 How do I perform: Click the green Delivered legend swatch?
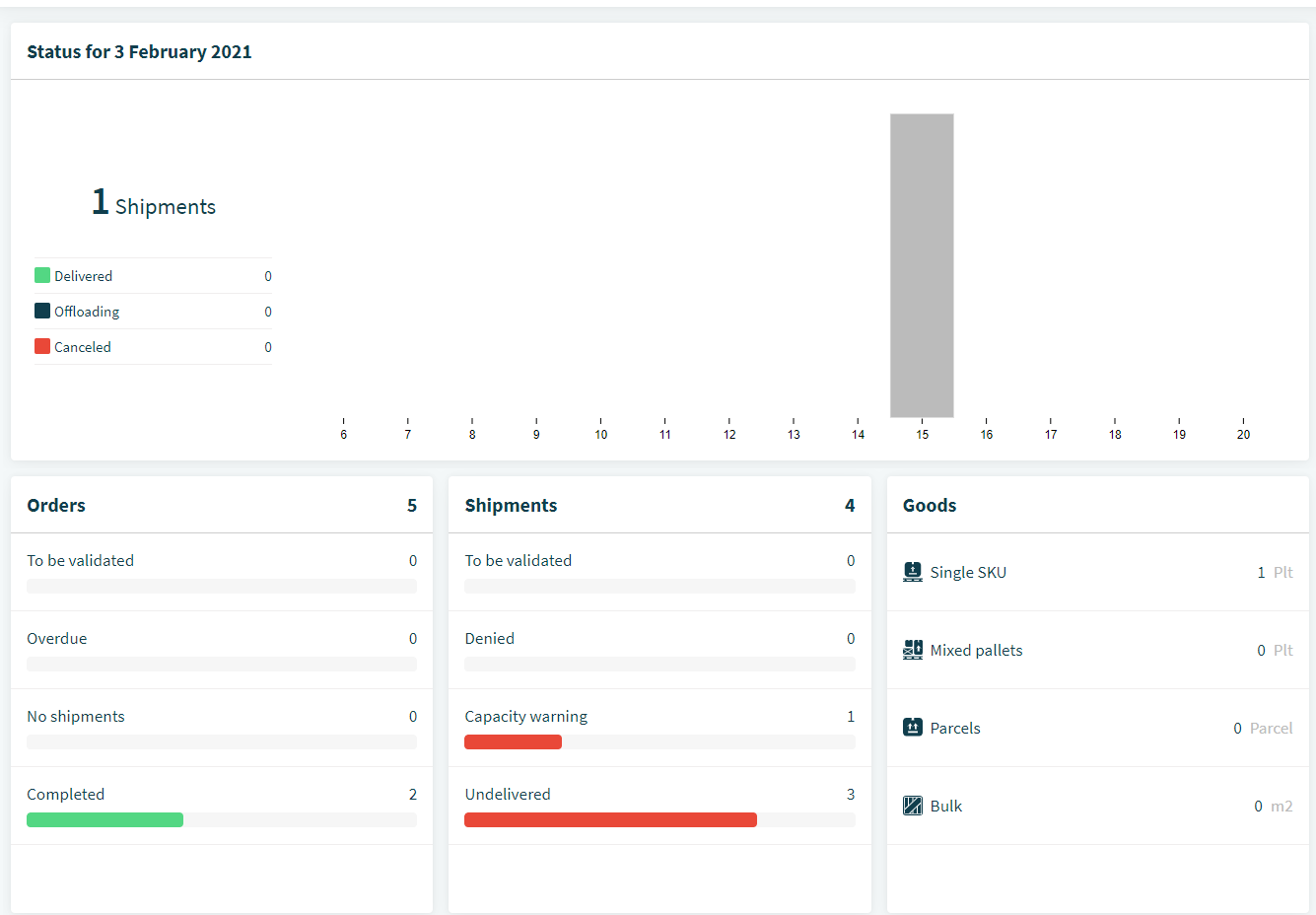coord(42,275)
